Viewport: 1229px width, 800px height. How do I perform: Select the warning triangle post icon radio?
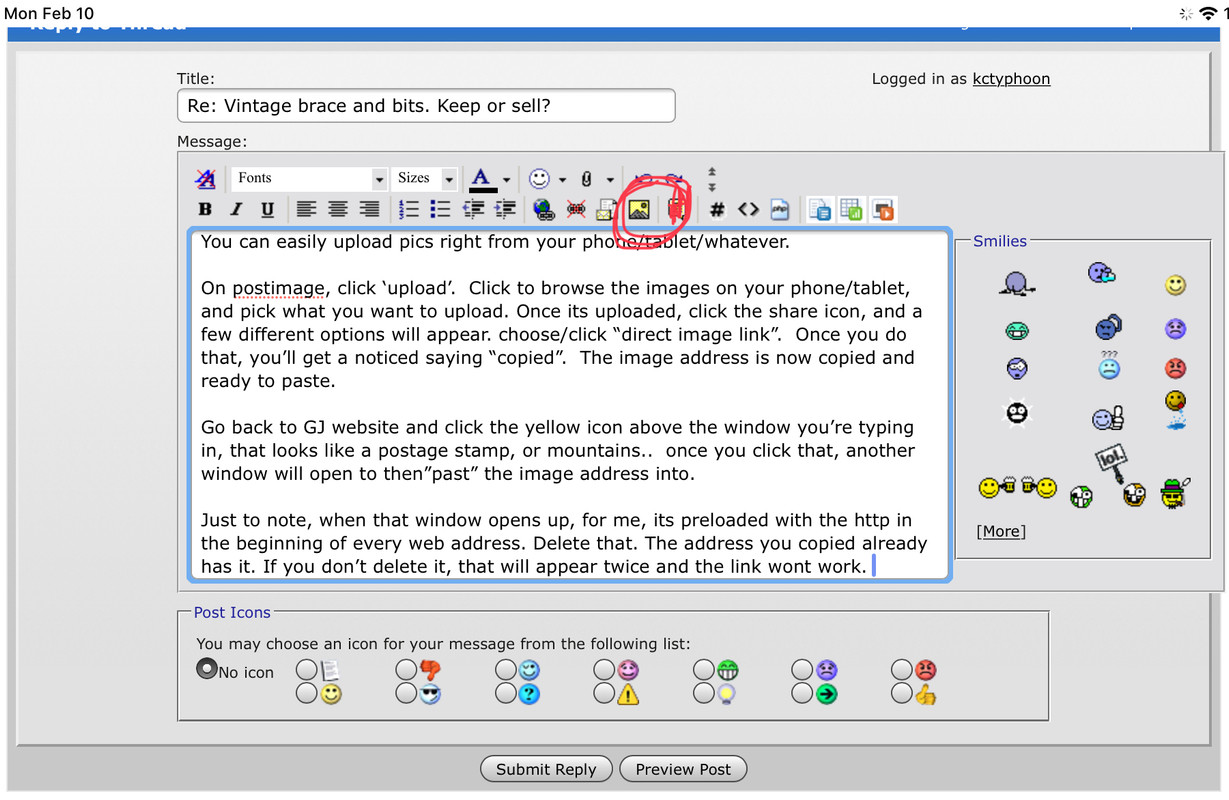[604, 693]
